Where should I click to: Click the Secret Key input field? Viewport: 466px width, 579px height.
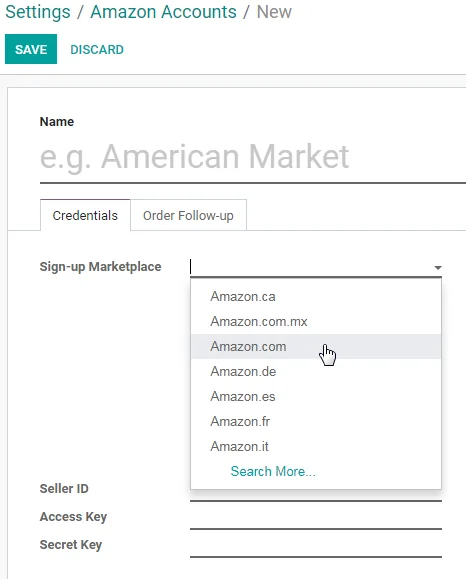(x=316, y=545)
